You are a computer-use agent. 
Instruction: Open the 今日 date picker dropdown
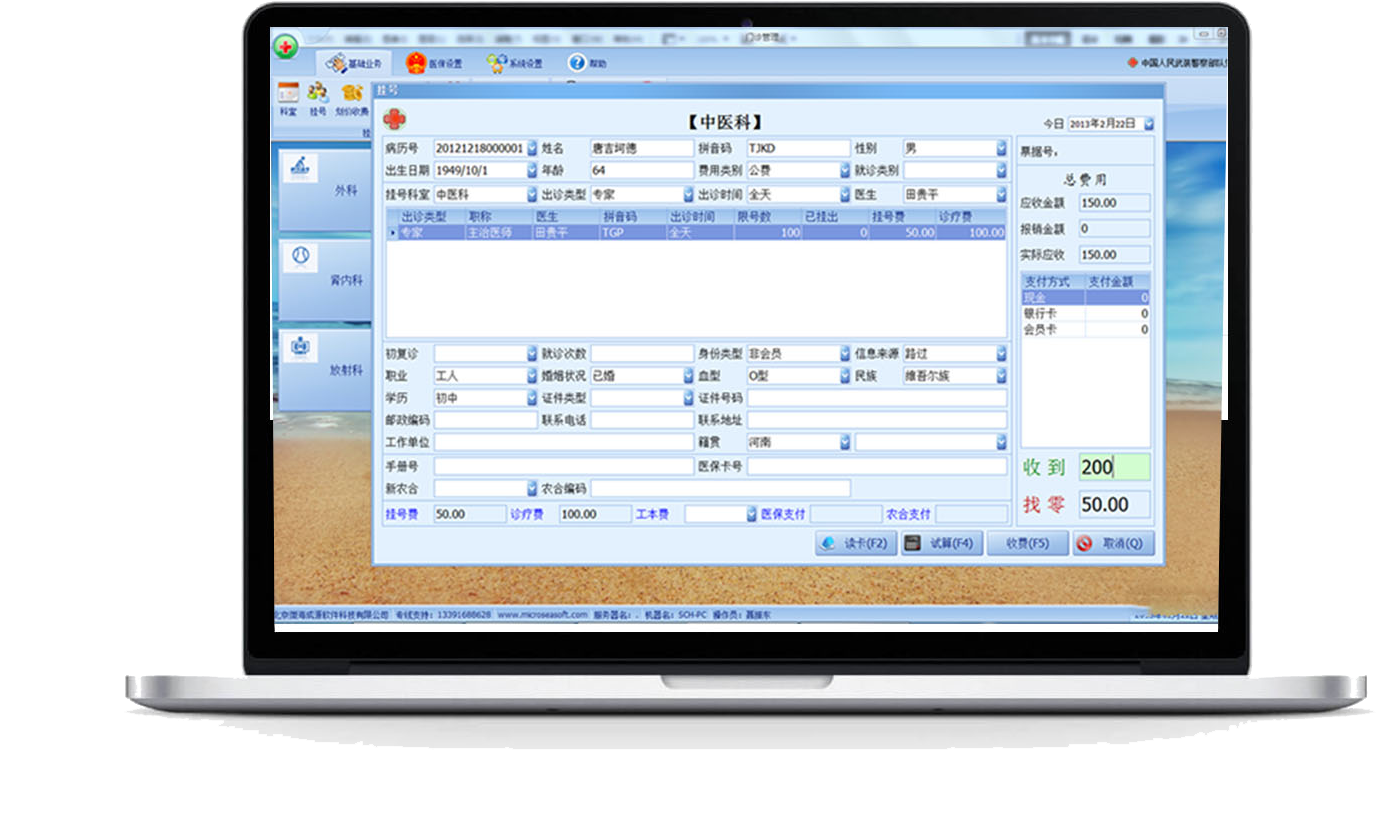point(1148,124)
